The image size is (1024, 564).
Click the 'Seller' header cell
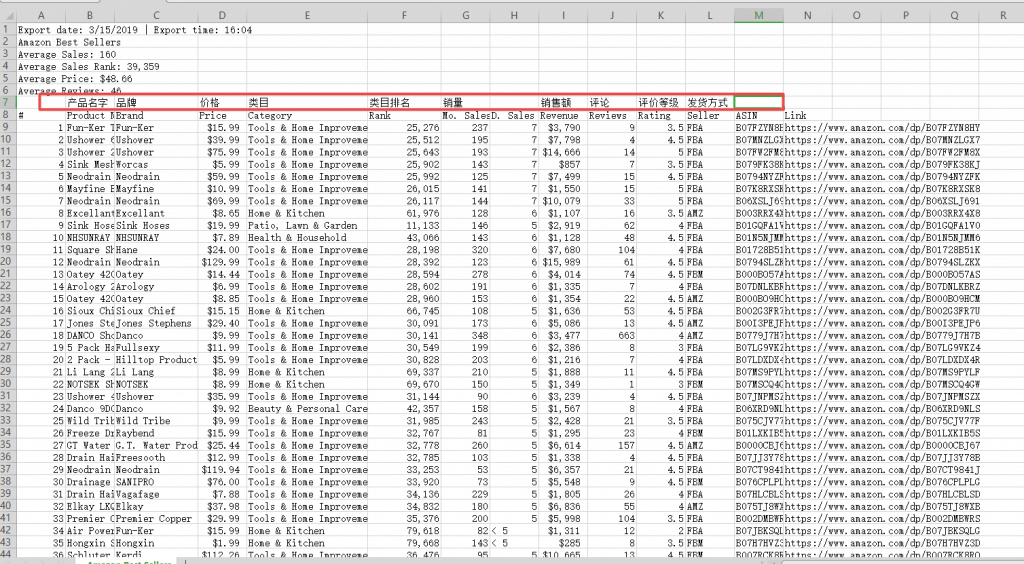point(710,115)
